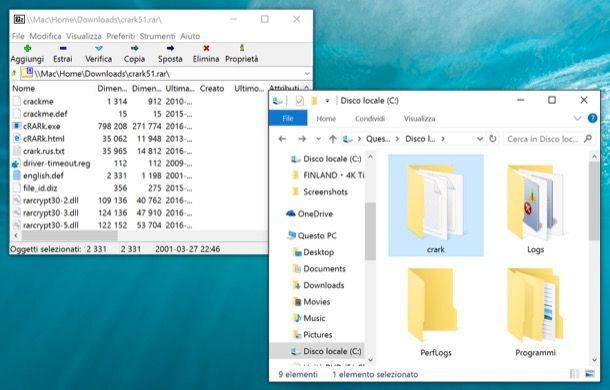The width and height of the screenshot is (610, 390).
Task: Open the recent locations dropdown in Explorer
Action: pos(318,139)
